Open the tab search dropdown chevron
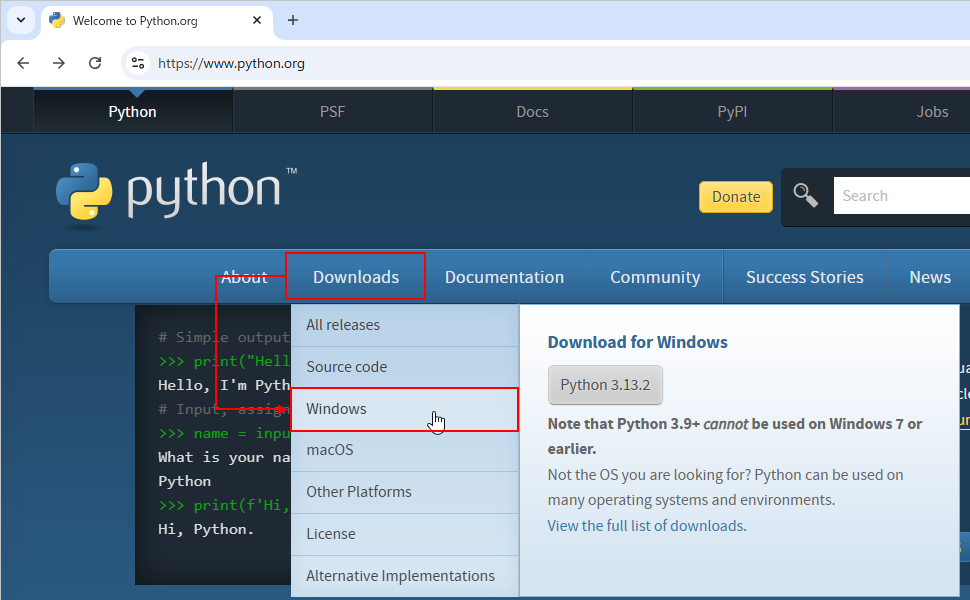 pos(20,20)
